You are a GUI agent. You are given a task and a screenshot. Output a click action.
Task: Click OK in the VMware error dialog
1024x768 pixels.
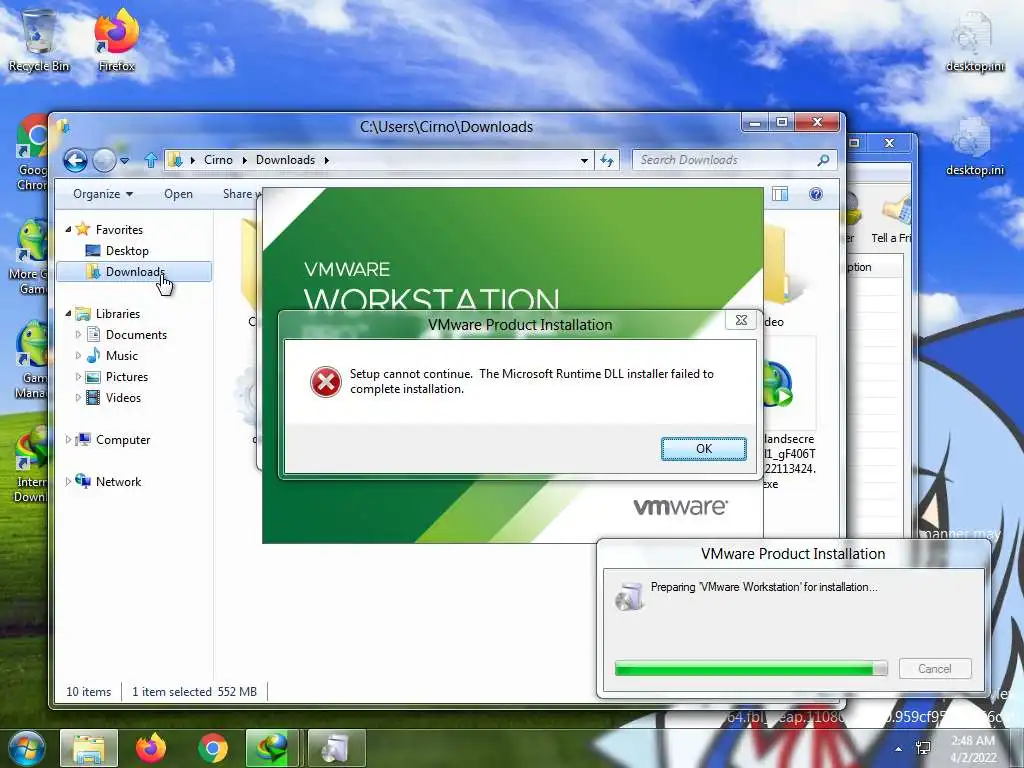[703, 449]
